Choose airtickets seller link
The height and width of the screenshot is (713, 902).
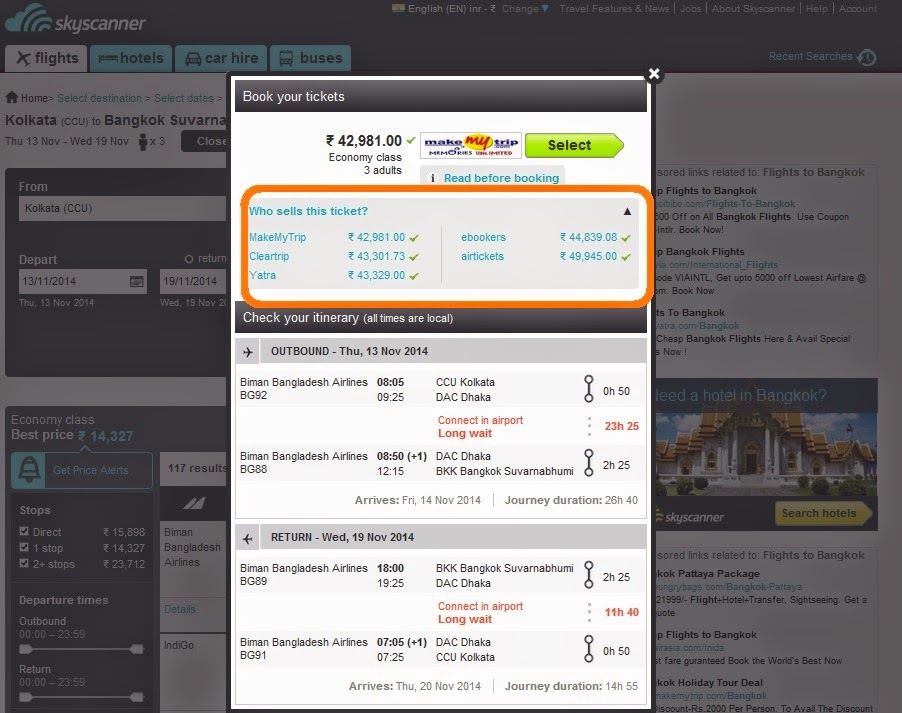pyautogui.click(x=482, y=256)
